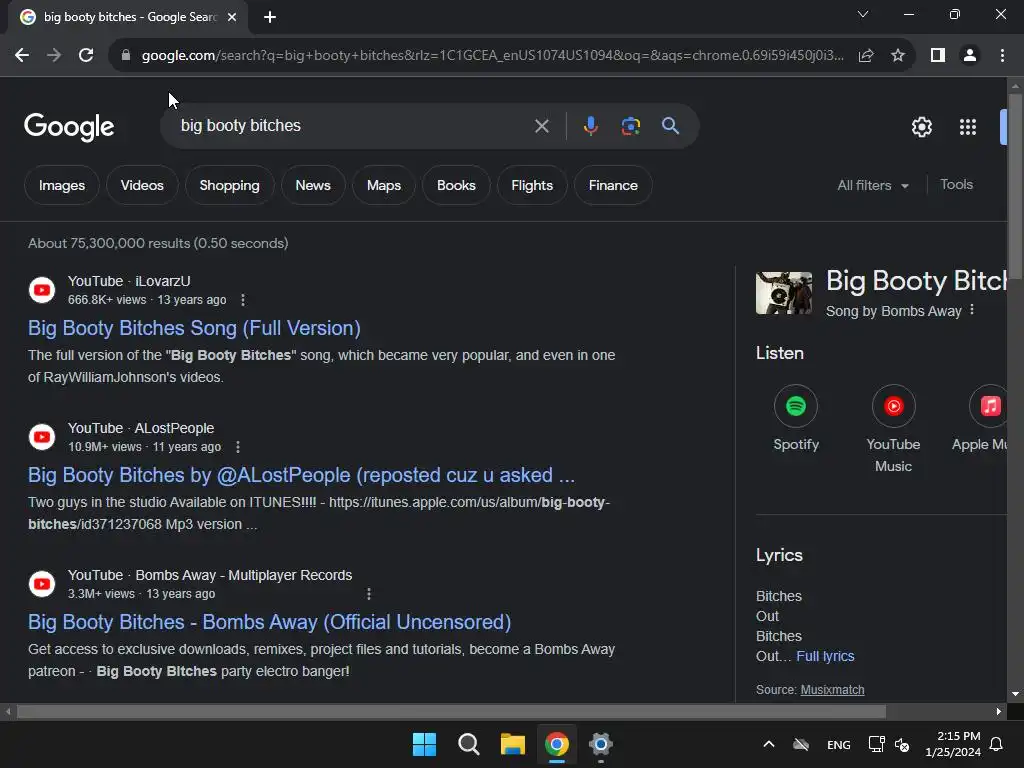Viewport: 1024px width, 768px height.
Task: Click inside the Google search field
Action: [353, 125]
